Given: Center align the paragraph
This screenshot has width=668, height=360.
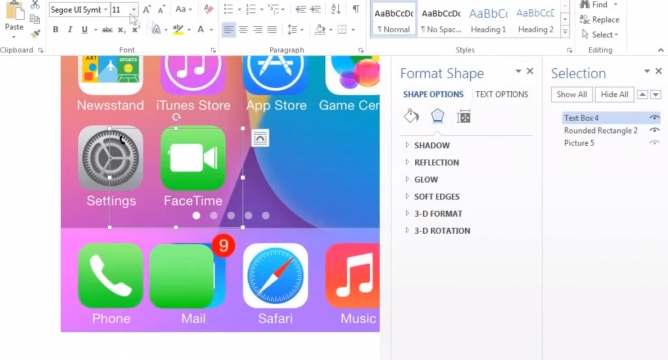Looking at the screenshot, I should click(243, 30).
